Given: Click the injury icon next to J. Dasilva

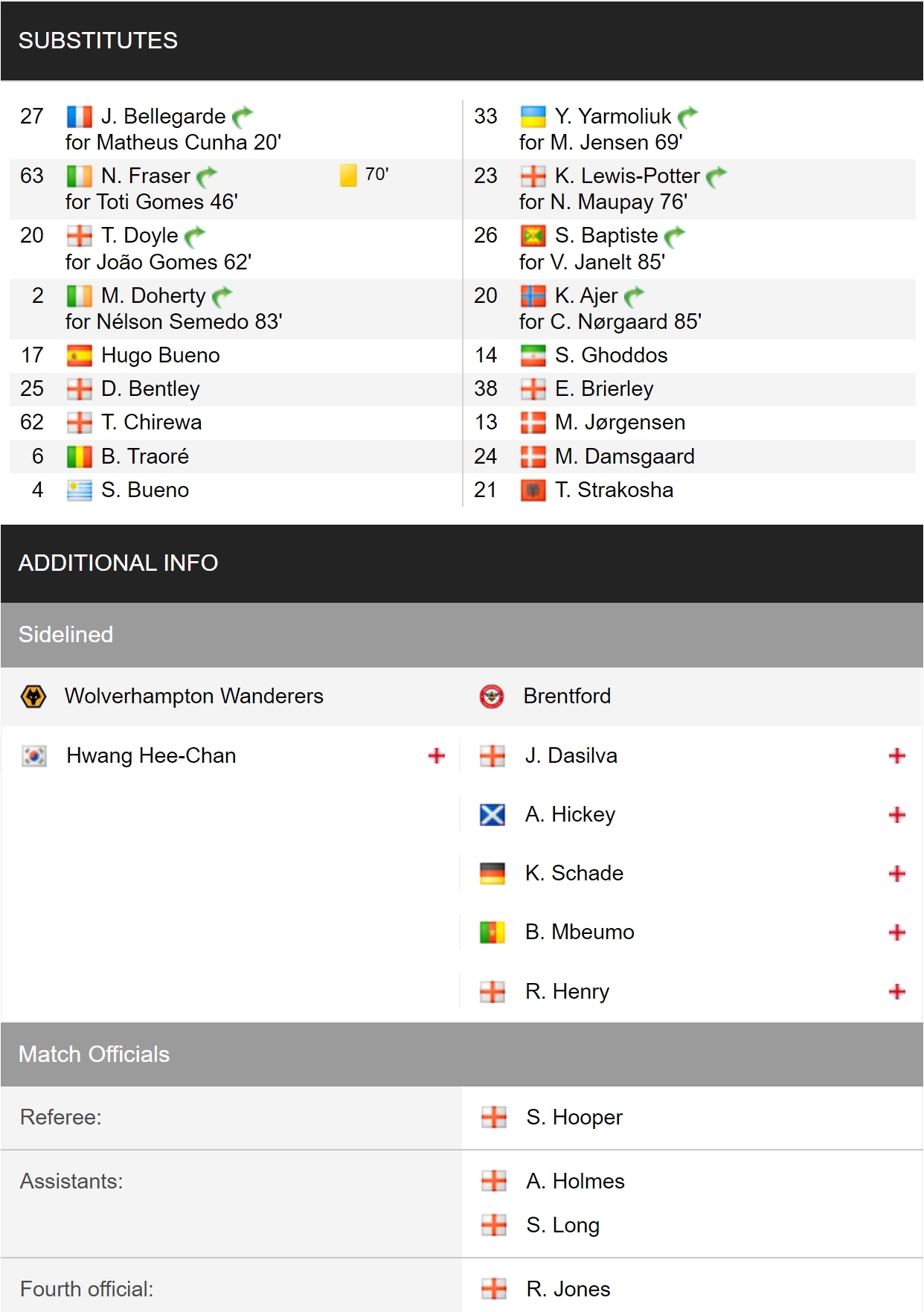Looking at the screenshot, I should [897, 756].
